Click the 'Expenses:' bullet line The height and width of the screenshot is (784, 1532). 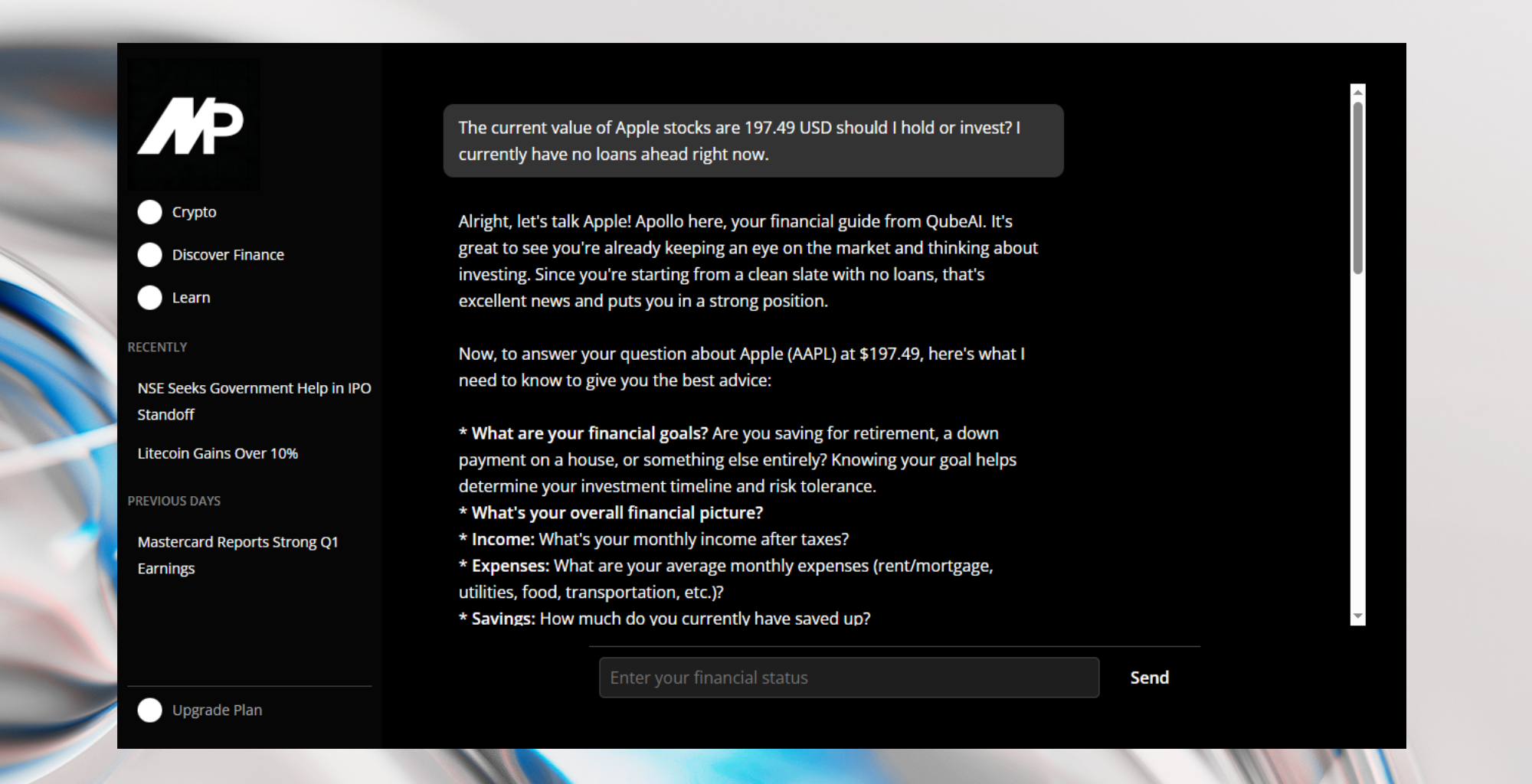coord(726,579)
